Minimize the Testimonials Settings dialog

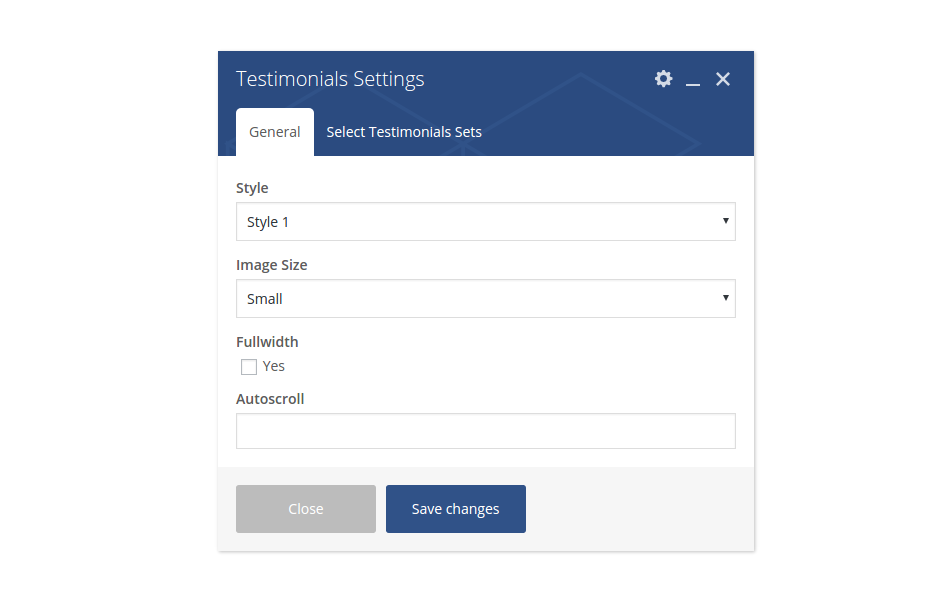pyautogui.click(x=693, y=81)
